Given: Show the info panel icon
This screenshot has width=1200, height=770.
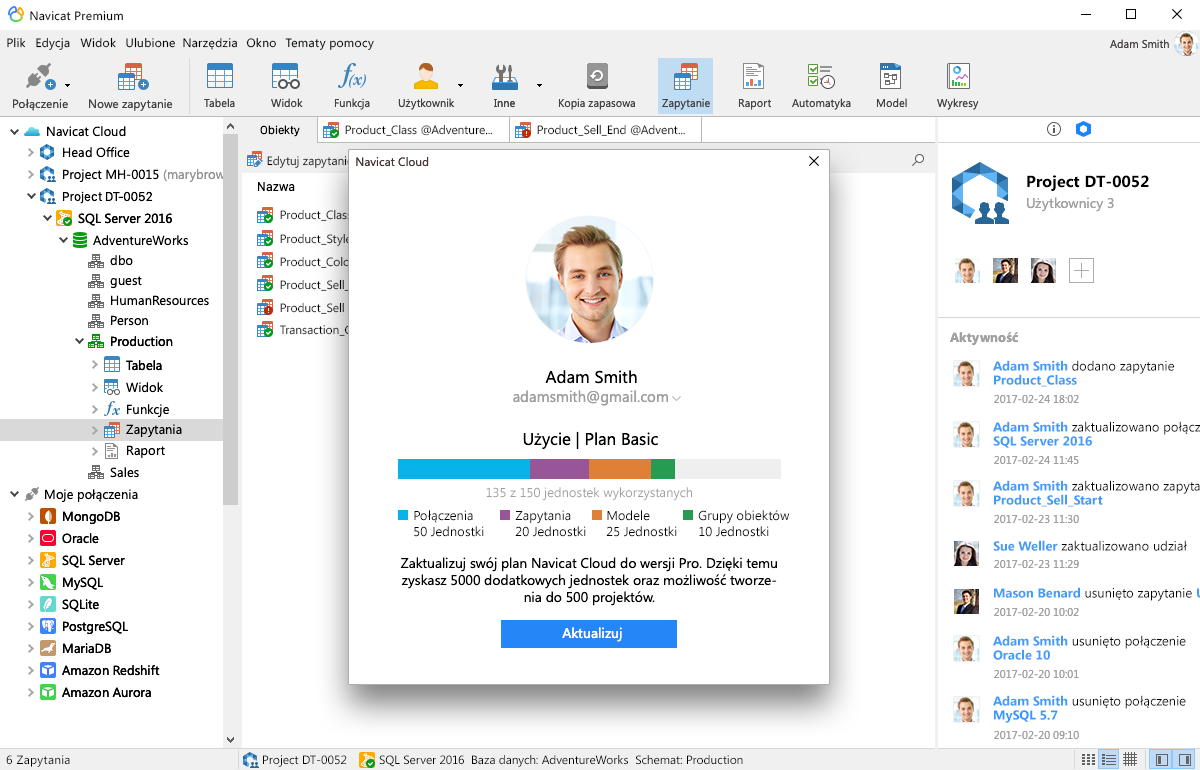Looking at the screenshot, I should pyautogui.click(x=1053, y=129).
